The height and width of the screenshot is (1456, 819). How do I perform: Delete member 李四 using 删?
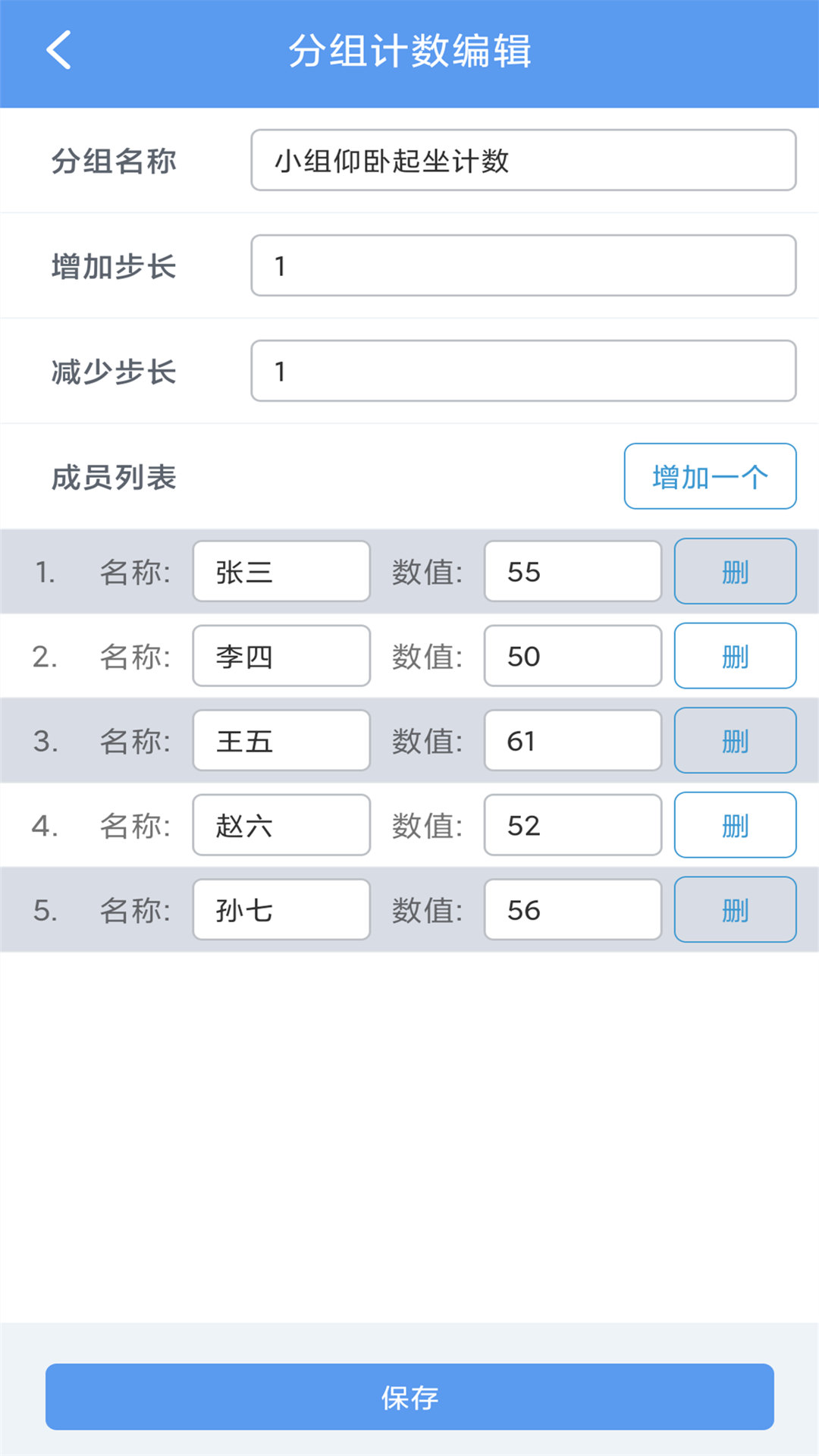(734, 656)
